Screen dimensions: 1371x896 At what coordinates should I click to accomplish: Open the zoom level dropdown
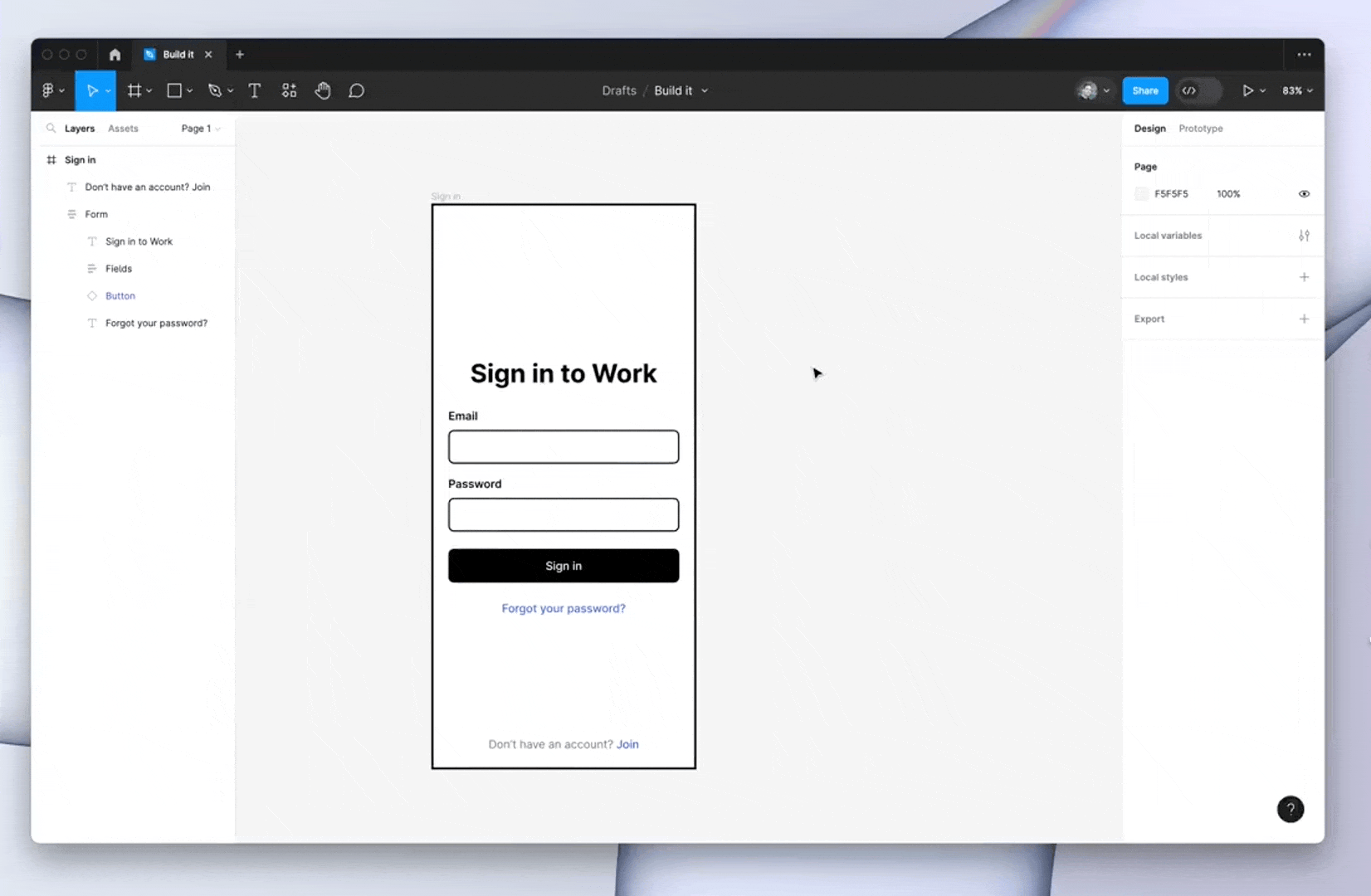click(1297, 91)
